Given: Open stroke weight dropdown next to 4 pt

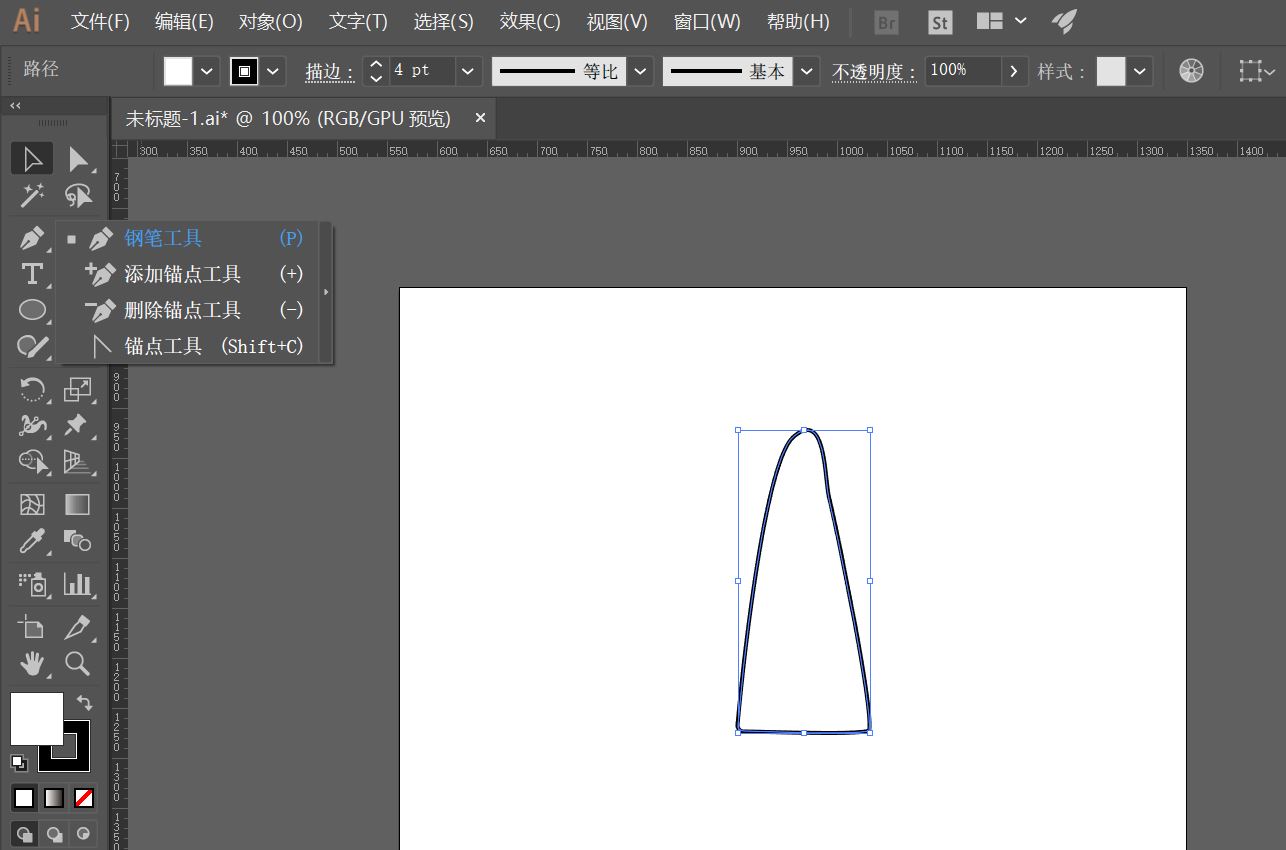Looking at the screenshot, I should (468, 71).
